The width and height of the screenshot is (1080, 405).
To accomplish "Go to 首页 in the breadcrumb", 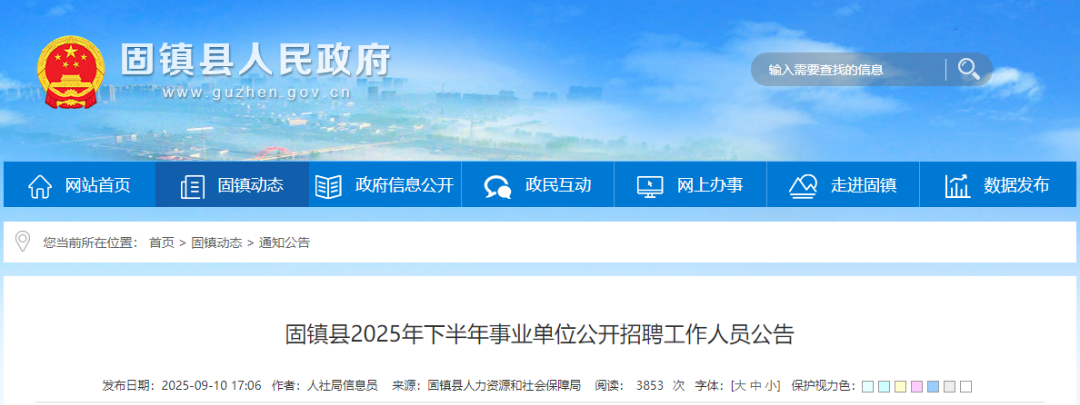I will (x=162, y=242).
